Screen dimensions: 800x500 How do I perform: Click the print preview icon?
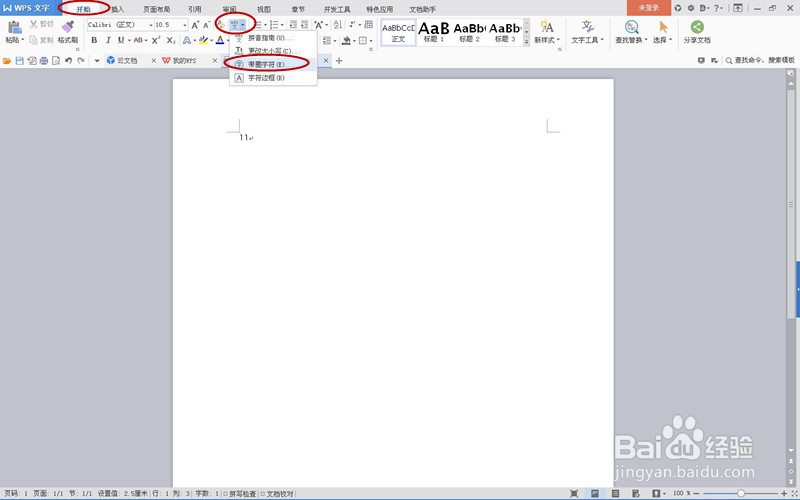point(56,61)
